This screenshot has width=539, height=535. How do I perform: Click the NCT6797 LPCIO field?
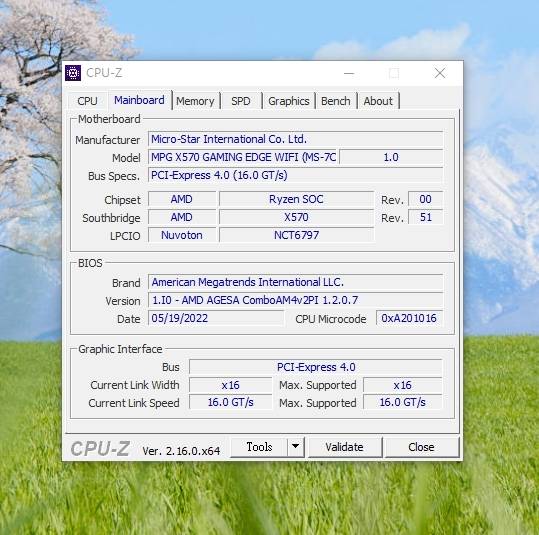pyautogui.click(x=296, y=235)
